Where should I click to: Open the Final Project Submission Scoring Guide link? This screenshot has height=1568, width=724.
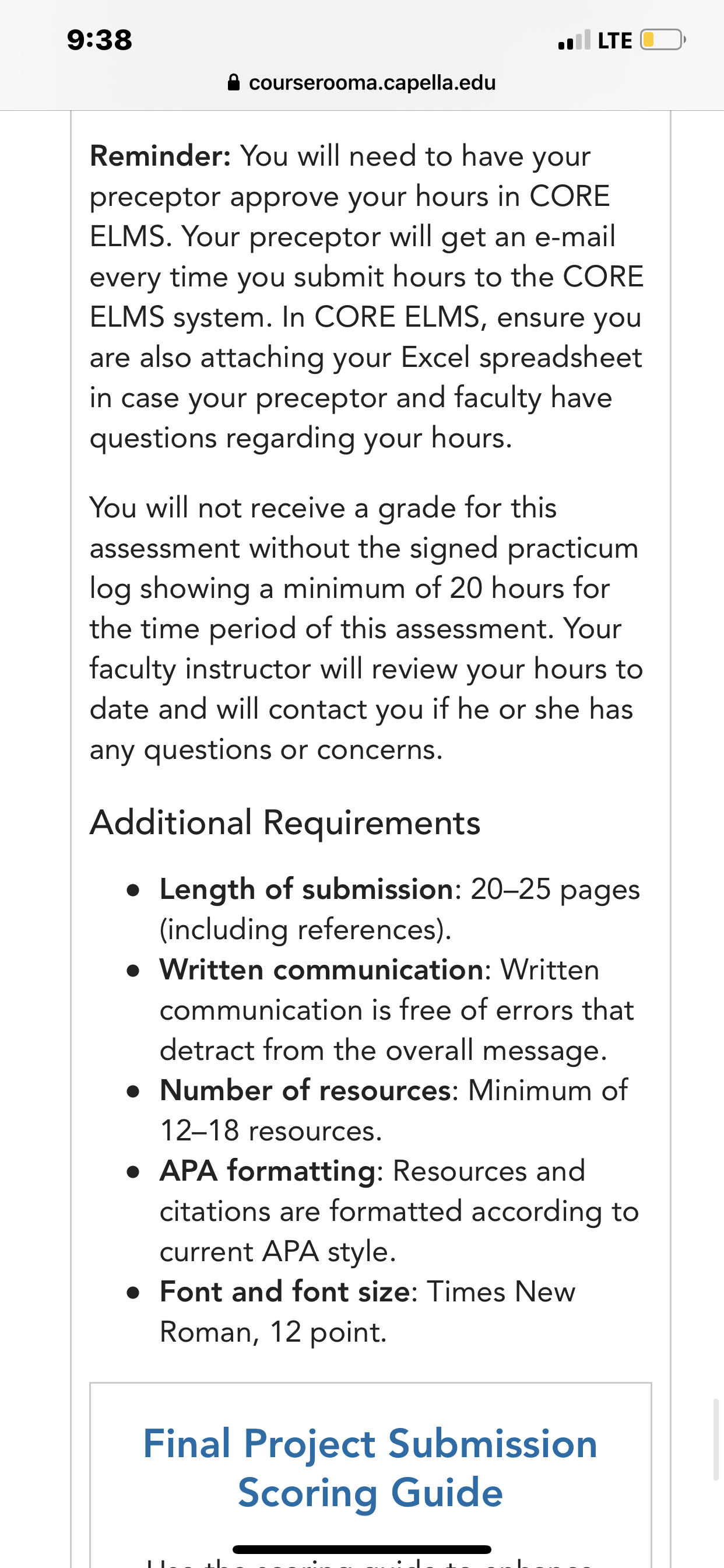click(370, 1468)
